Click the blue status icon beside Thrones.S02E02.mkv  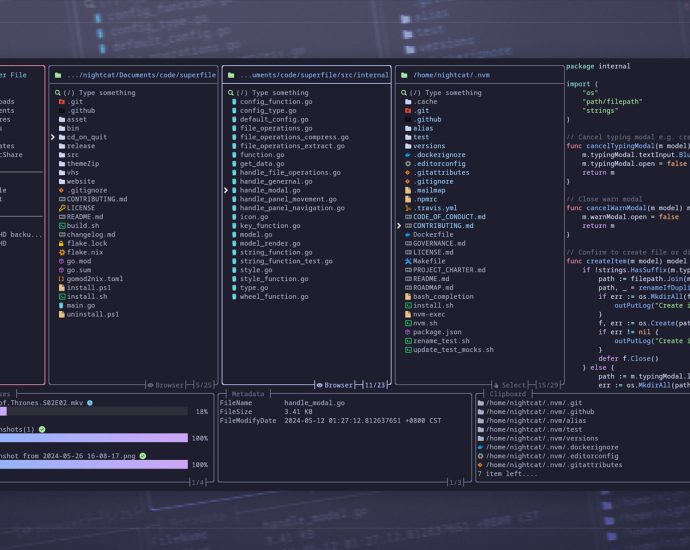click(90, 403)
